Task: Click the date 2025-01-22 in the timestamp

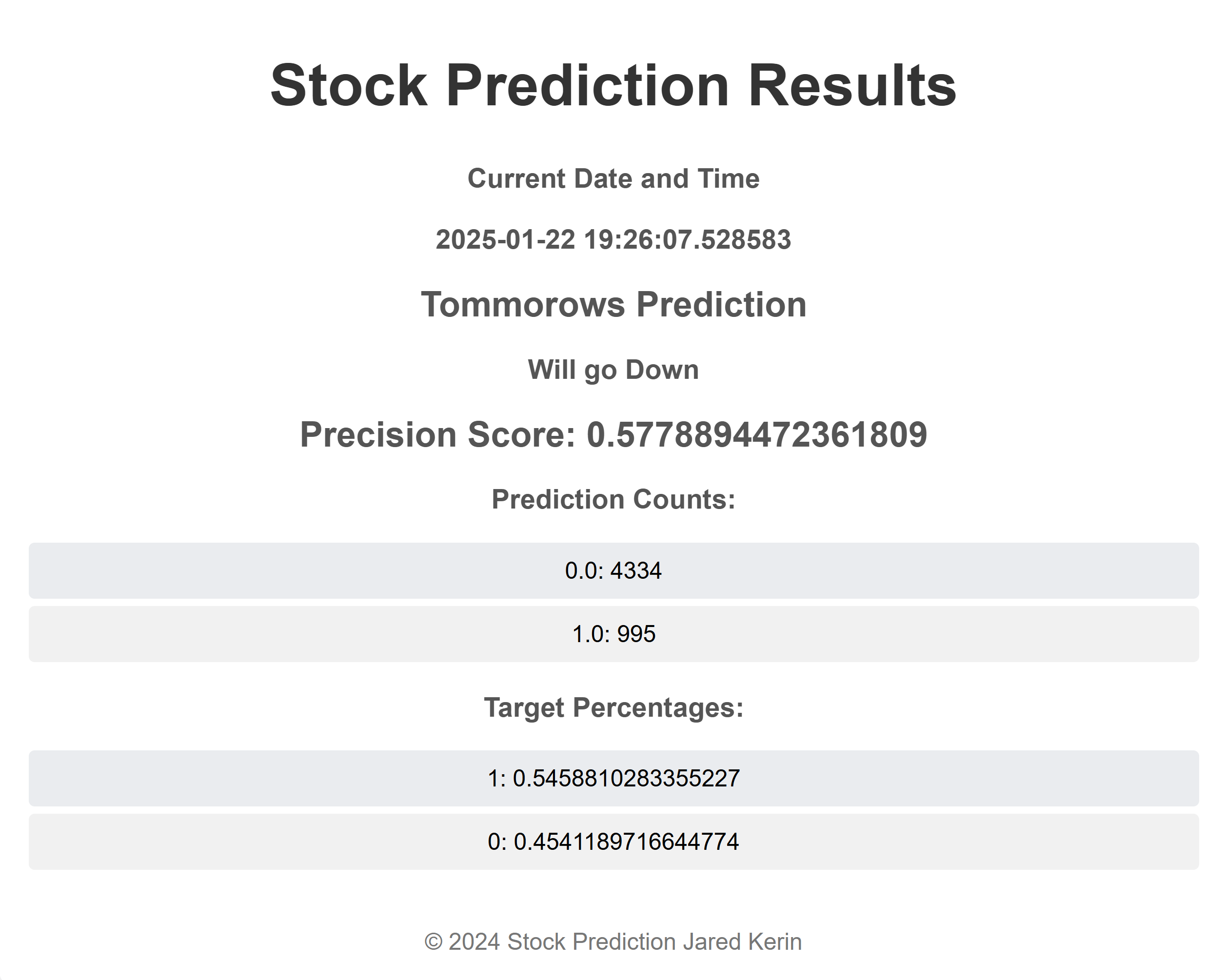Action: 505,239
